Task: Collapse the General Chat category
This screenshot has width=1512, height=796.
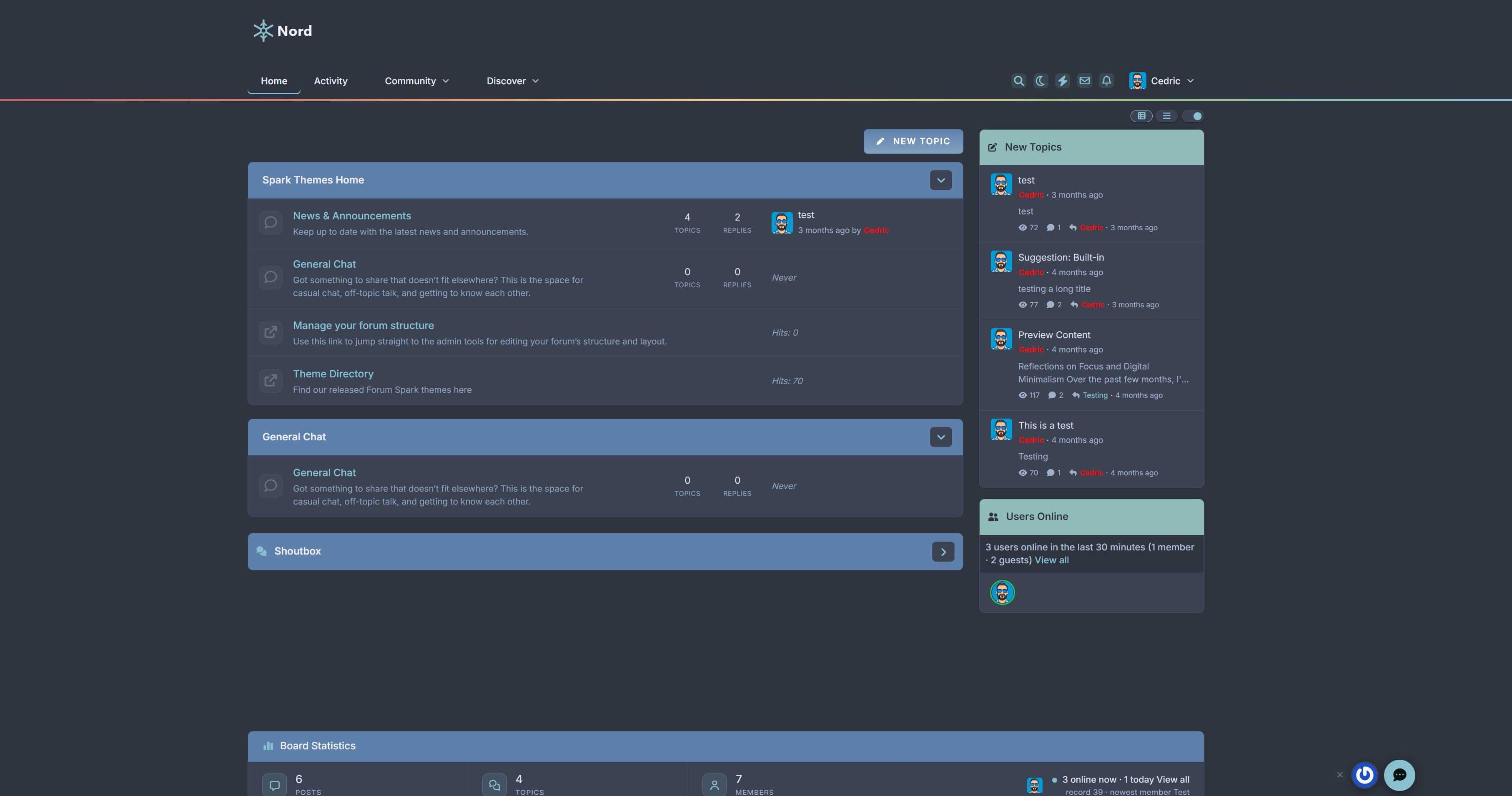Action: point(941,437)
